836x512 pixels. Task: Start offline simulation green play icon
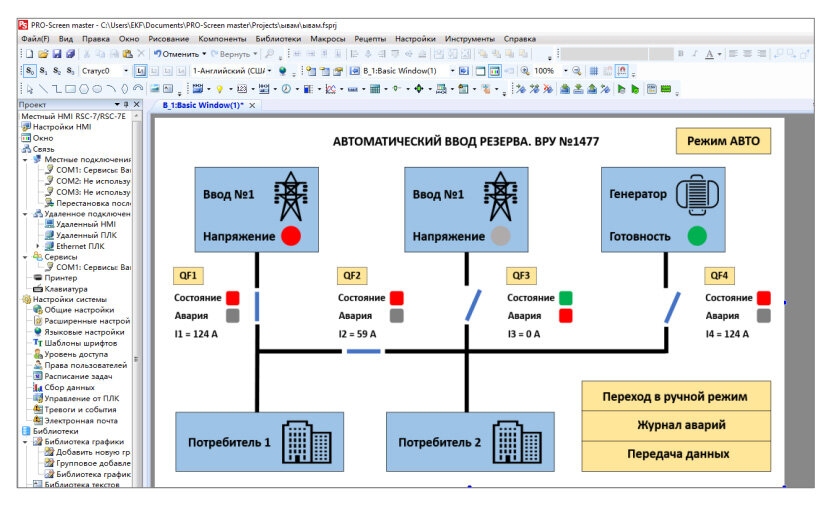coord(621,89)
